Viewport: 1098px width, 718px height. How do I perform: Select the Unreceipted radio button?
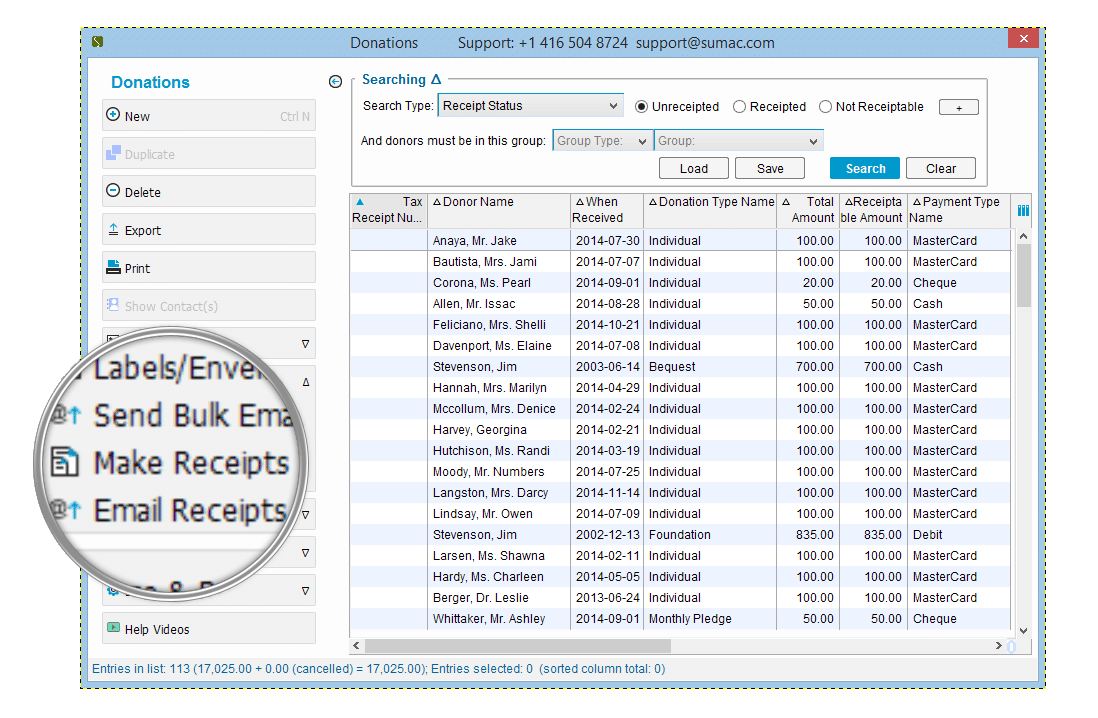(x=641, y=106)
